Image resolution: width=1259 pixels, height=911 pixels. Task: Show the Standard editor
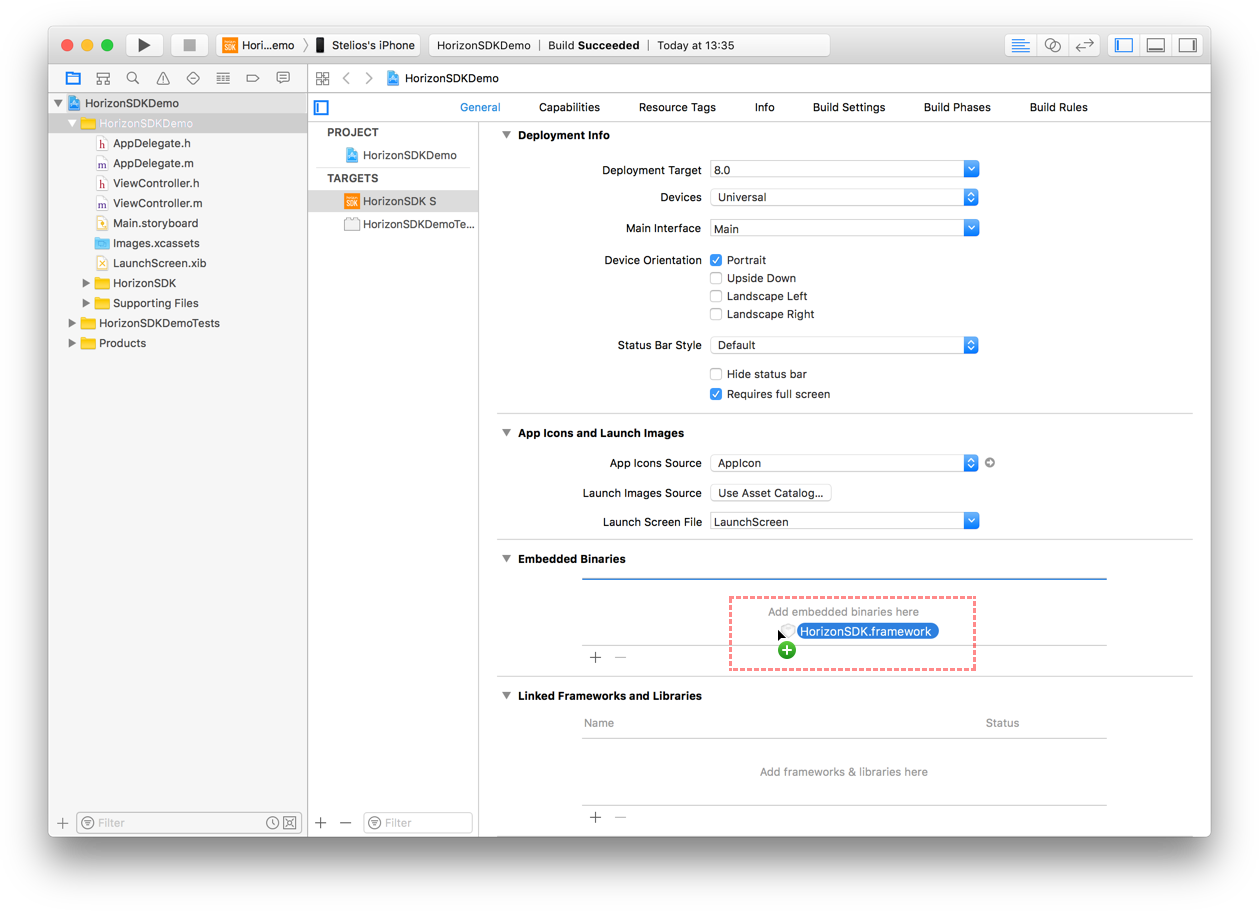[1020, 45]
